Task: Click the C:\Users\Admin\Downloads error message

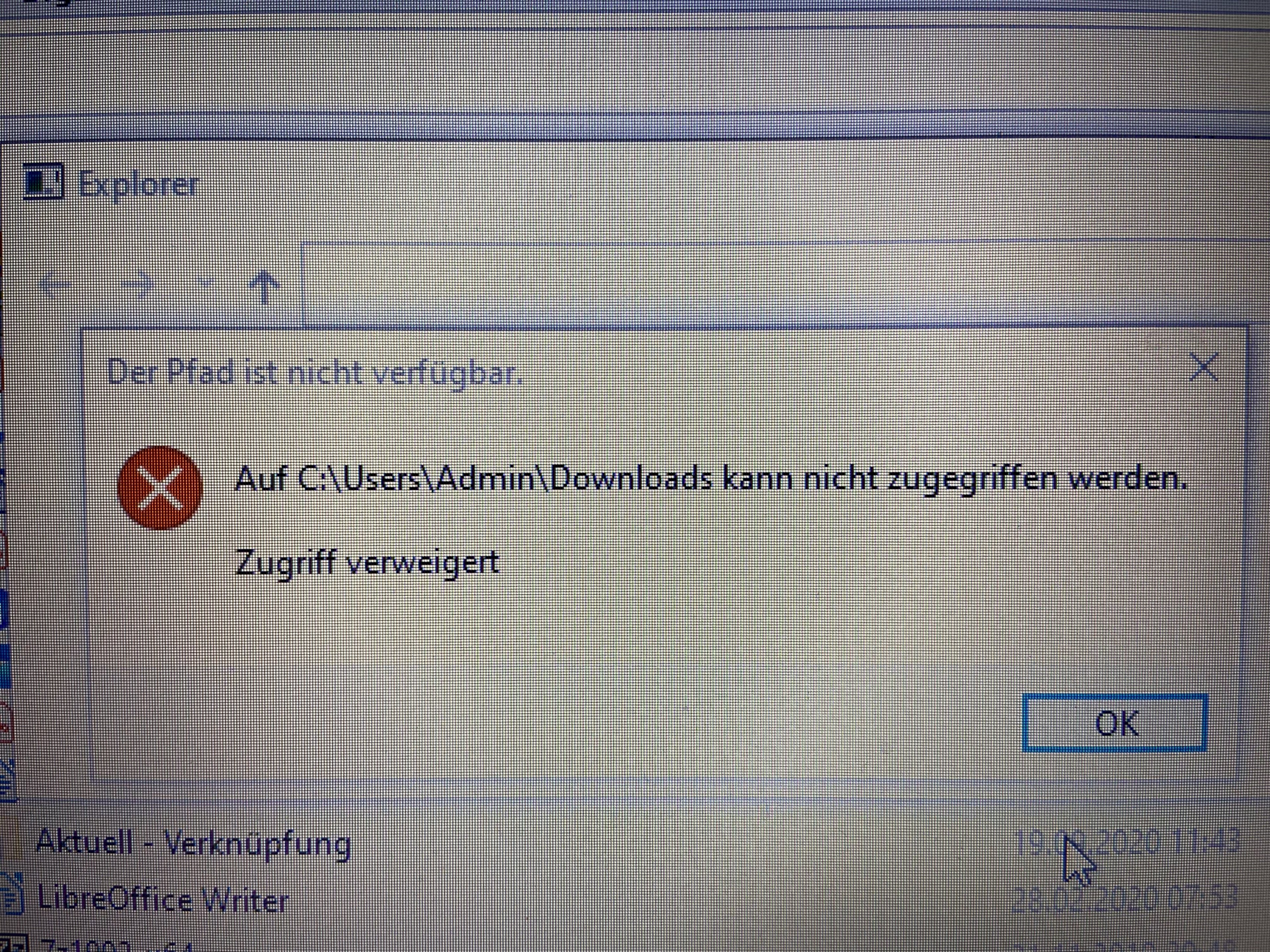Action: tap(710, 479)
